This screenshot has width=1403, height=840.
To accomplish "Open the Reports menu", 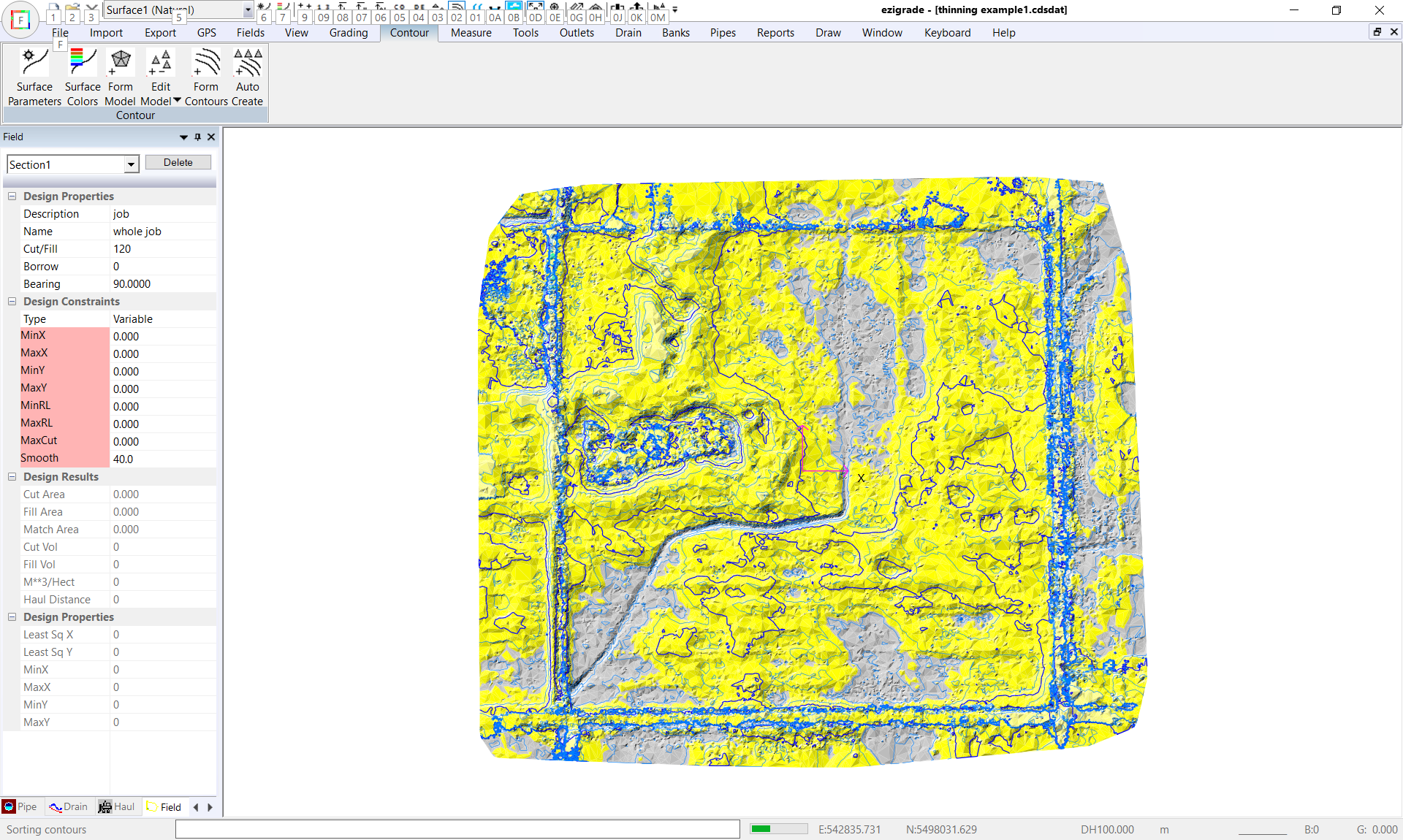I will pos(775,33).
